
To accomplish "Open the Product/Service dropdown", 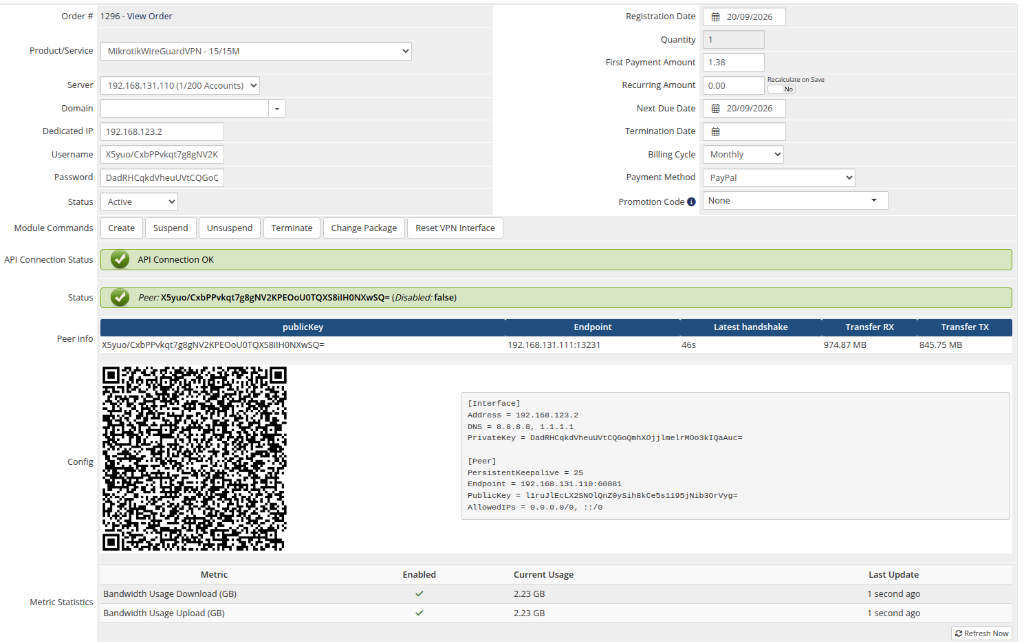I will (x=255, y=51).
